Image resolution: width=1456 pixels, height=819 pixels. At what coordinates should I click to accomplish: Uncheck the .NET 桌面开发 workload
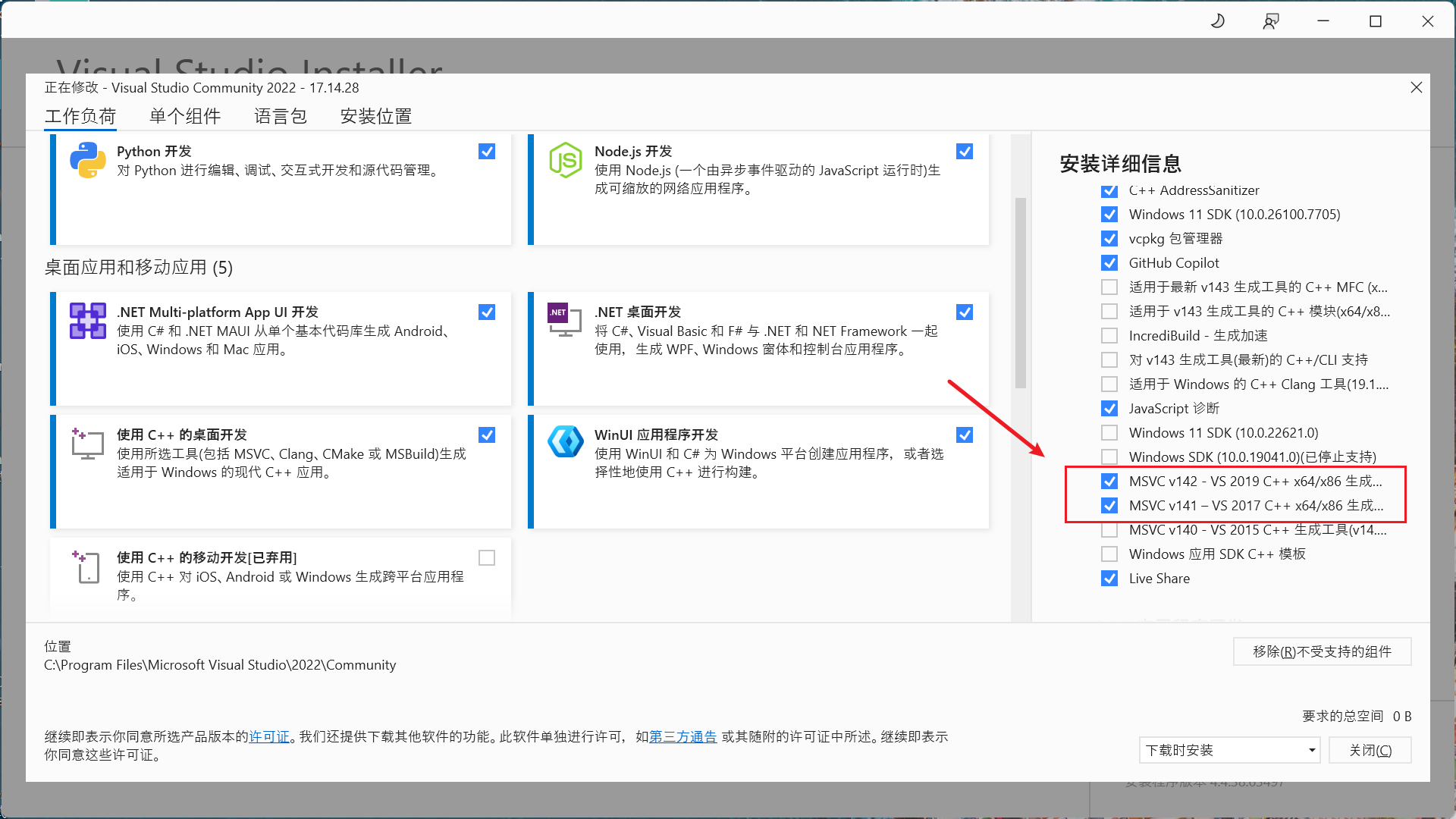pyautogui.click(x=965, y=312)
